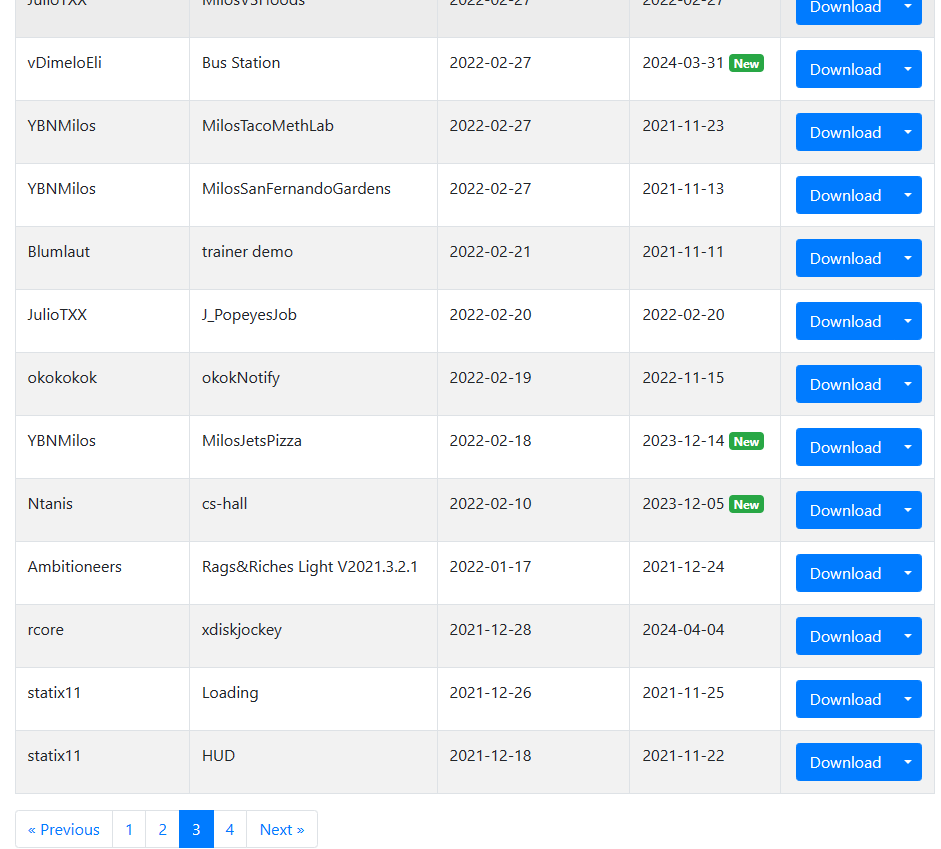
Task: Open download dropdown for J_PopeyesJob
Action: click(908, 321)
